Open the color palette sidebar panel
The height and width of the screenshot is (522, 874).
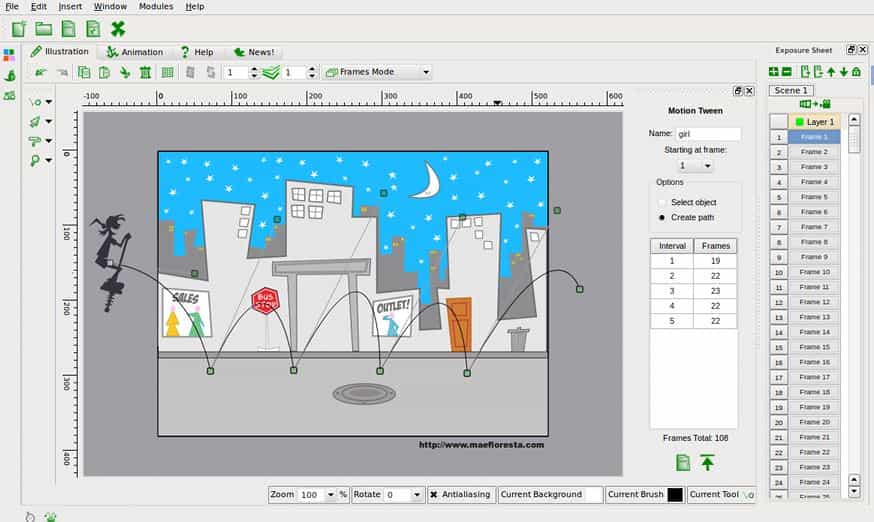coord(9,55)
